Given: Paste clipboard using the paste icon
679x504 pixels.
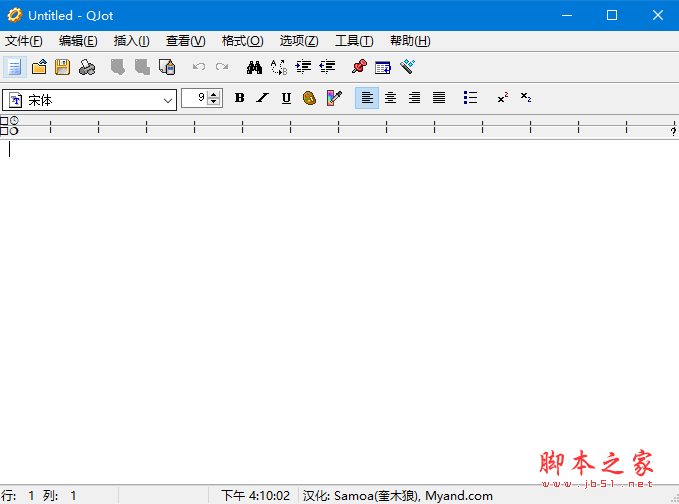Looking at the screenshot, I should 167,67.
